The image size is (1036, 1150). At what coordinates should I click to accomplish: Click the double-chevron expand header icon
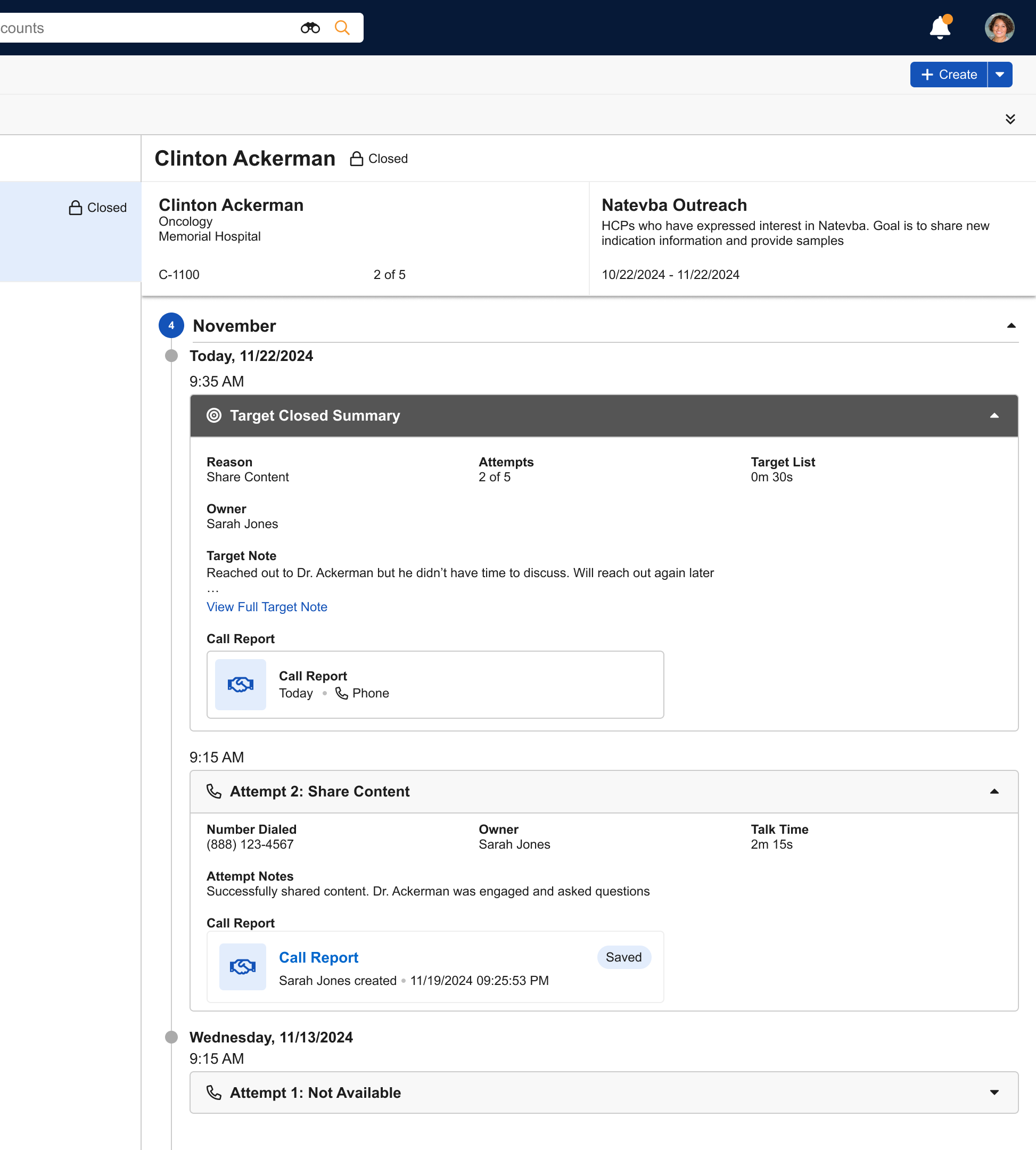(1010, 119)
